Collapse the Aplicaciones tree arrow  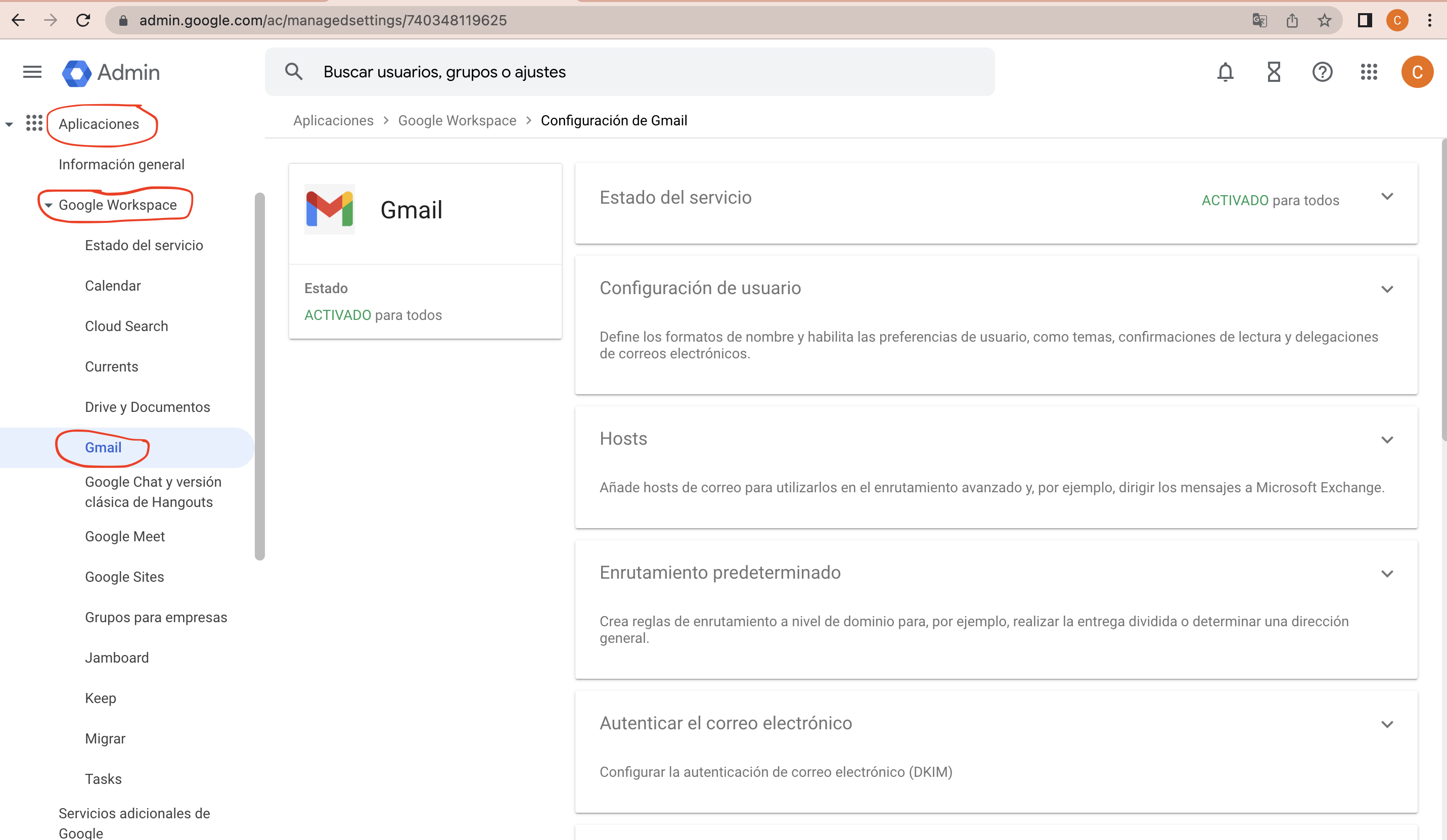click(9, 124)
